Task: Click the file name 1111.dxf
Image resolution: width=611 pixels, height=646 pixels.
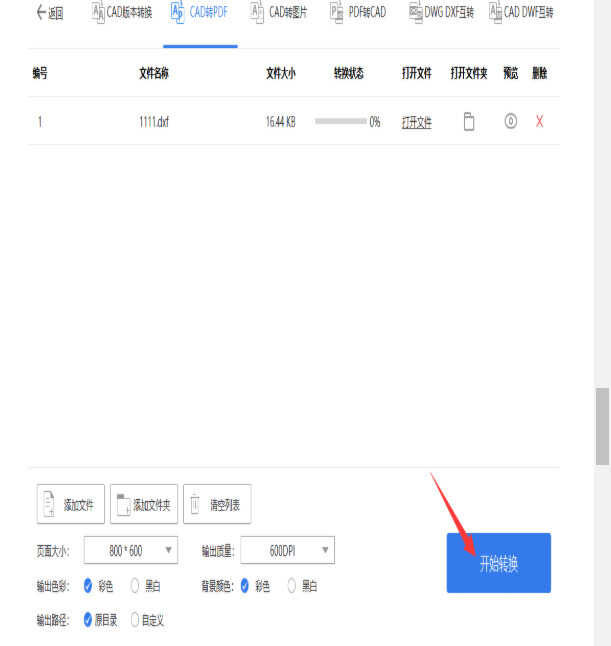Action: tap(154, 122)
